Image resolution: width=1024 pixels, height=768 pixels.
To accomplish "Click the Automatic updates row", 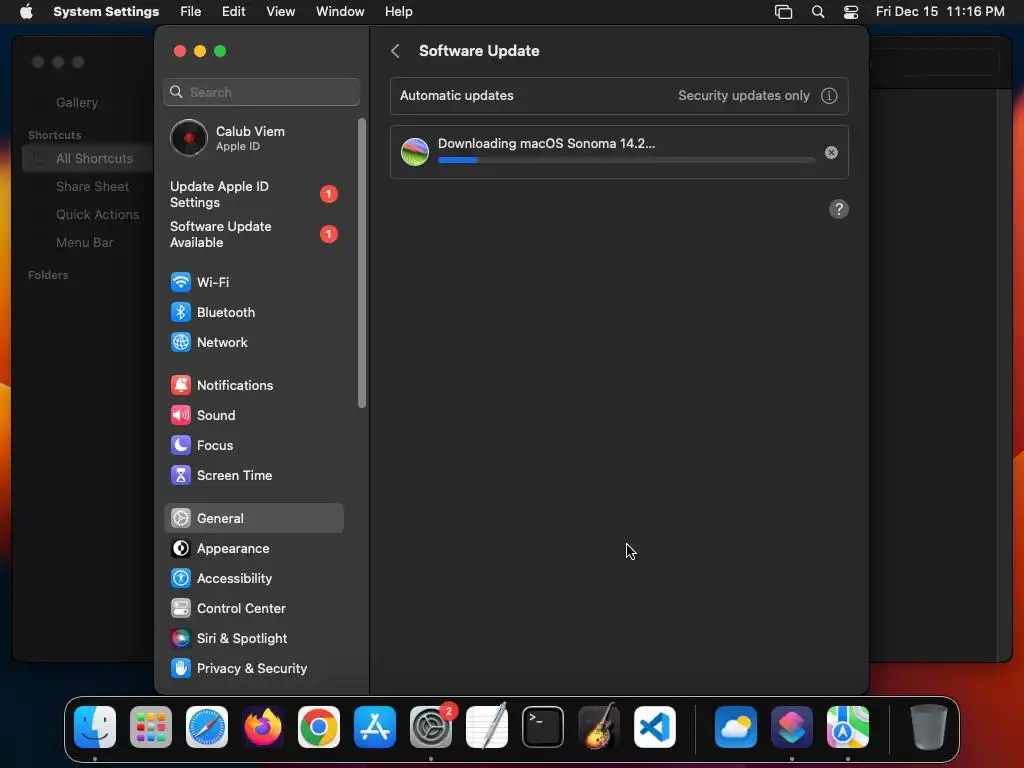I will tap(619, 96).
